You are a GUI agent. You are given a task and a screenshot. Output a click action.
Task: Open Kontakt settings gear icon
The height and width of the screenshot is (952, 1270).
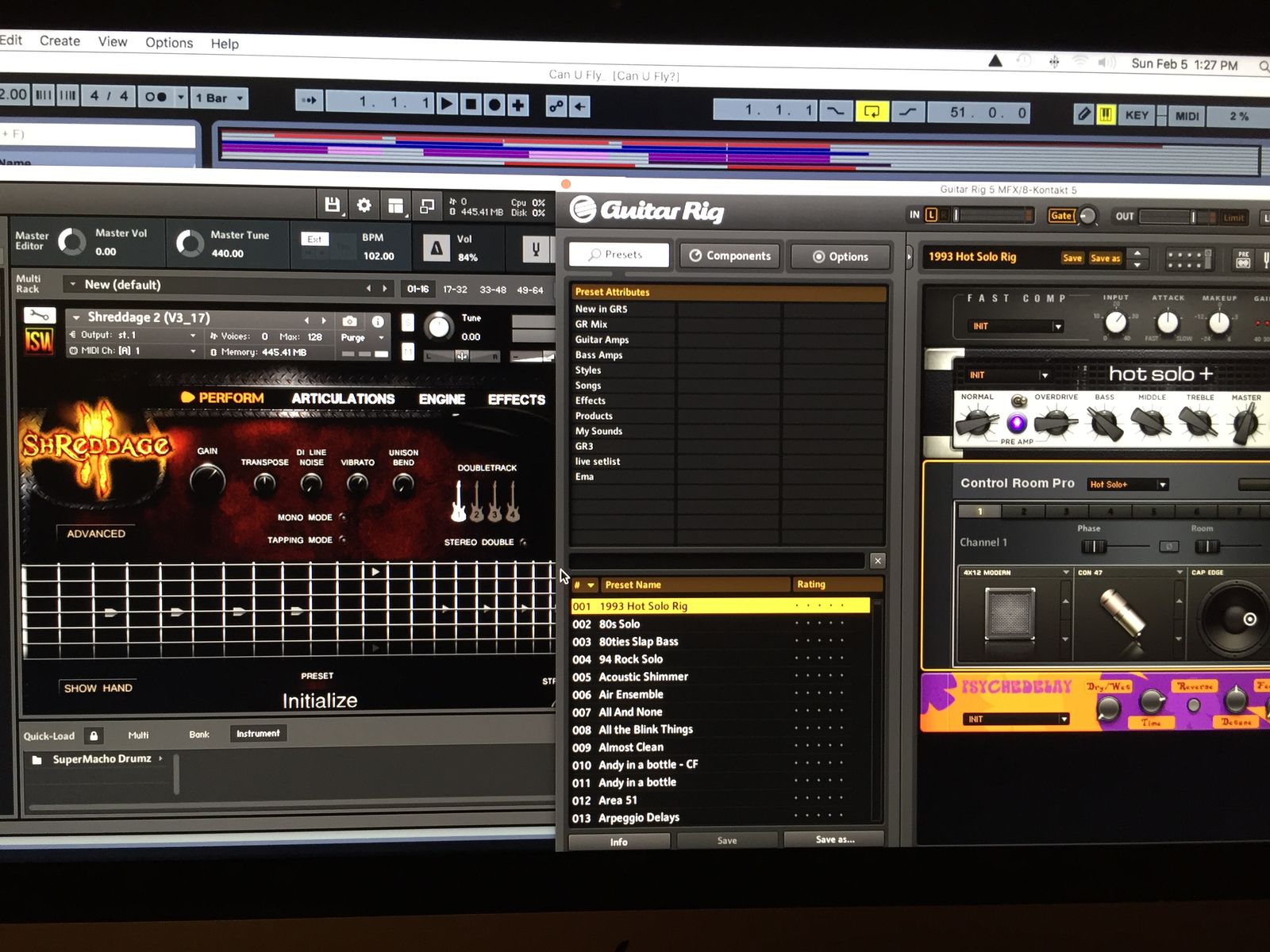364,206
